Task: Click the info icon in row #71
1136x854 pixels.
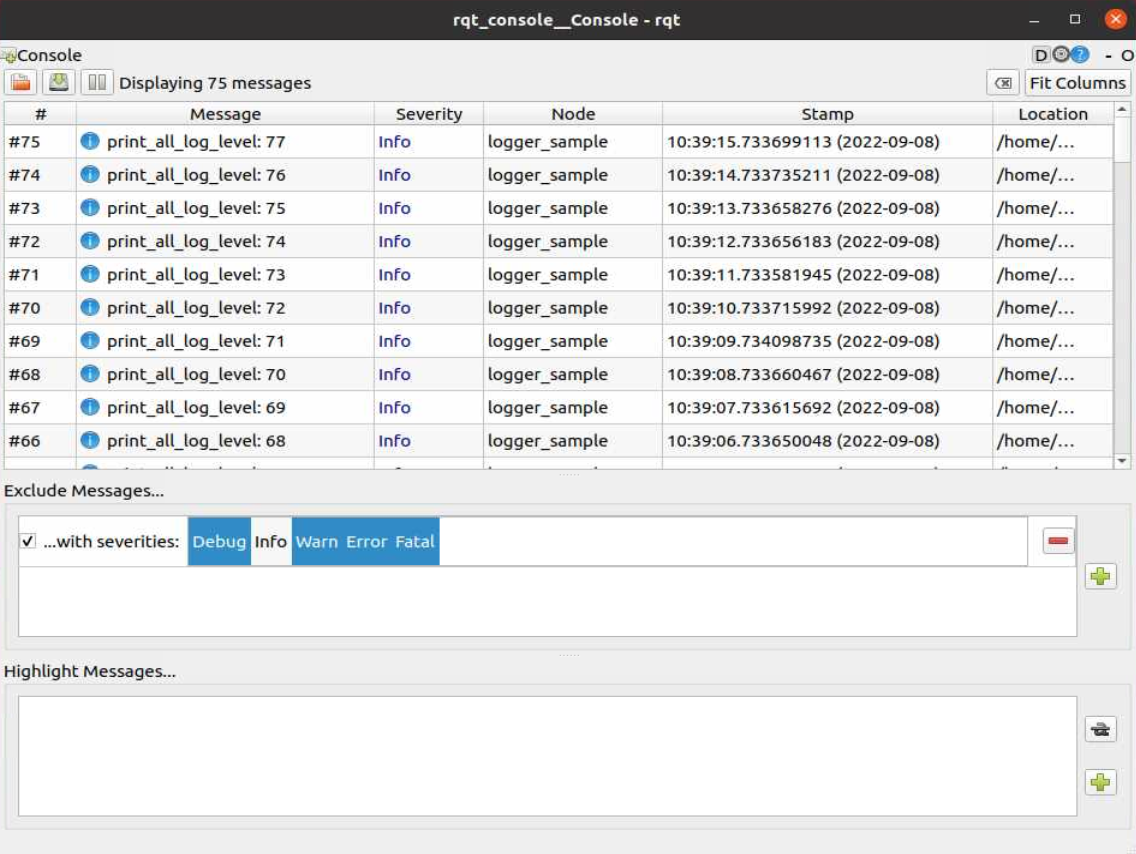Action: coord(90,274)
